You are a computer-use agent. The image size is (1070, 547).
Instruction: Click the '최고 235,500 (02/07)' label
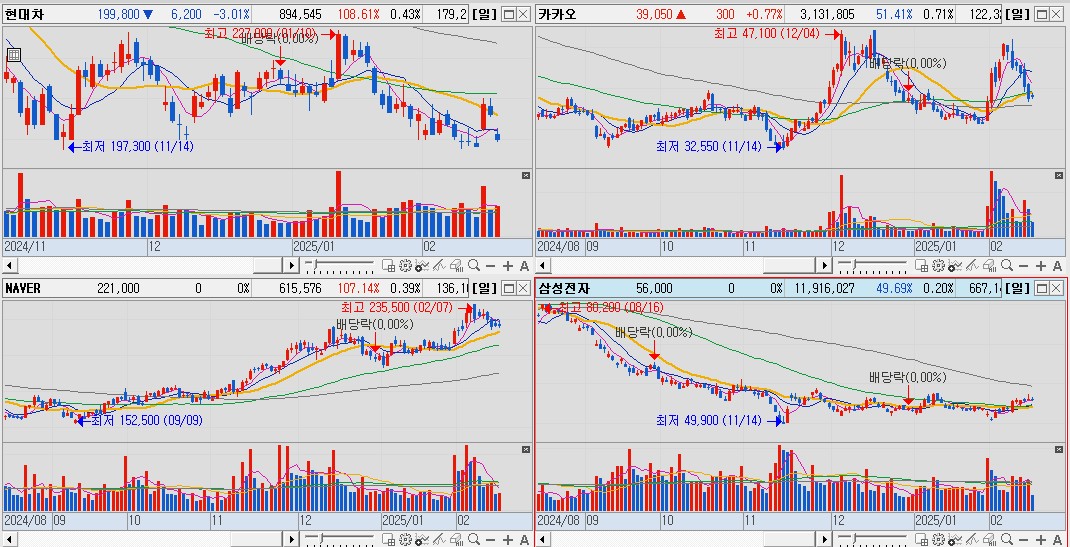coord(396,306)
